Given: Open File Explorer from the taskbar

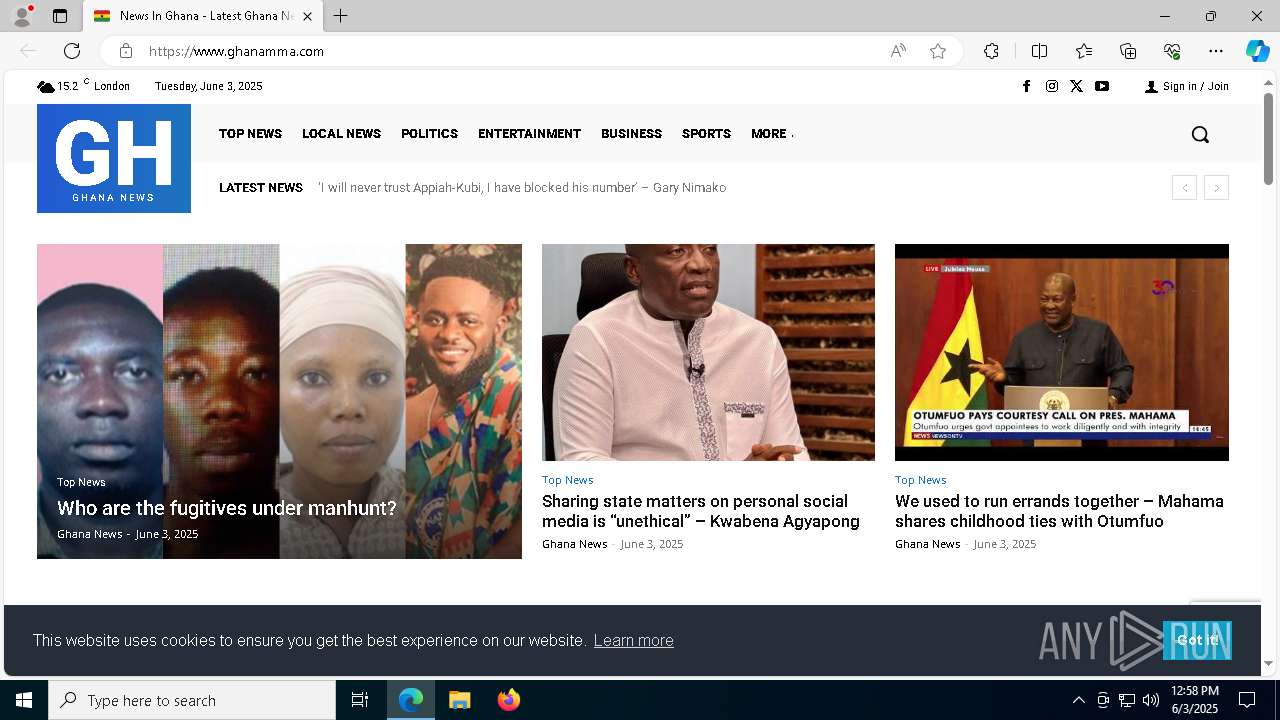Looking at the screenshot, I should point(460,700).
